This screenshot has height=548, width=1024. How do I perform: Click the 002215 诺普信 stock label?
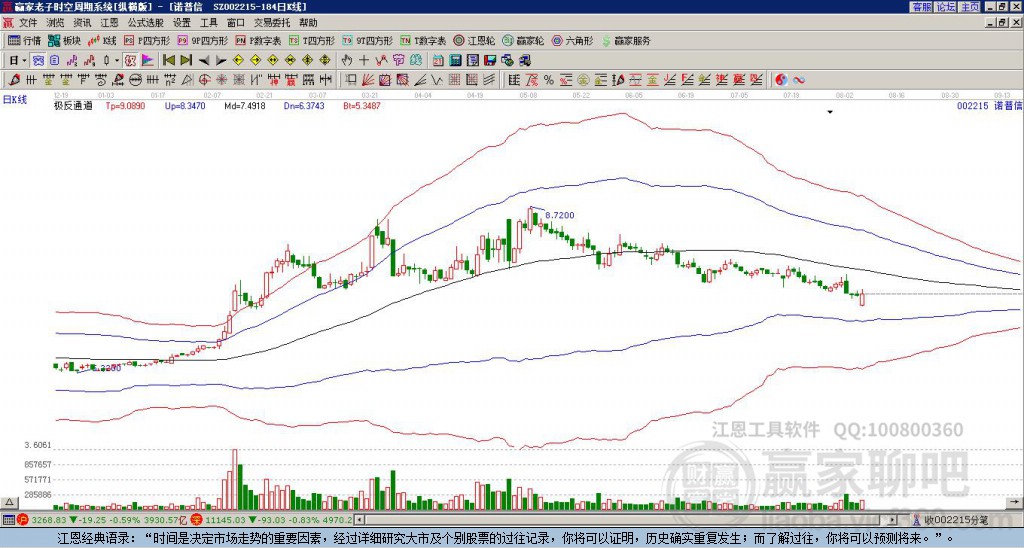click(x=989, y=105)
